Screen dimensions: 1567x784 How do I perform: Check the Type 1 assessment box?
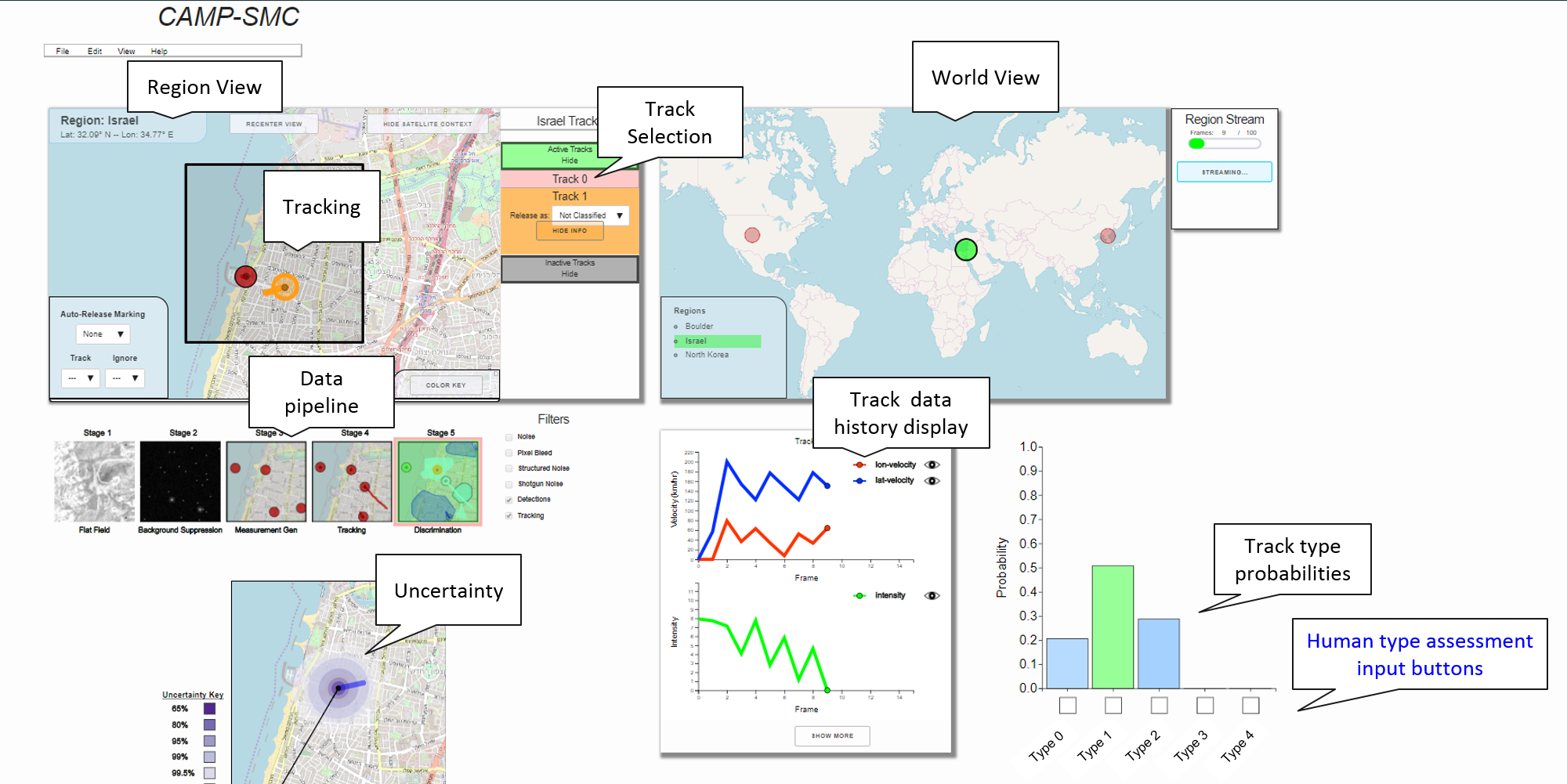click(1113, 706)
